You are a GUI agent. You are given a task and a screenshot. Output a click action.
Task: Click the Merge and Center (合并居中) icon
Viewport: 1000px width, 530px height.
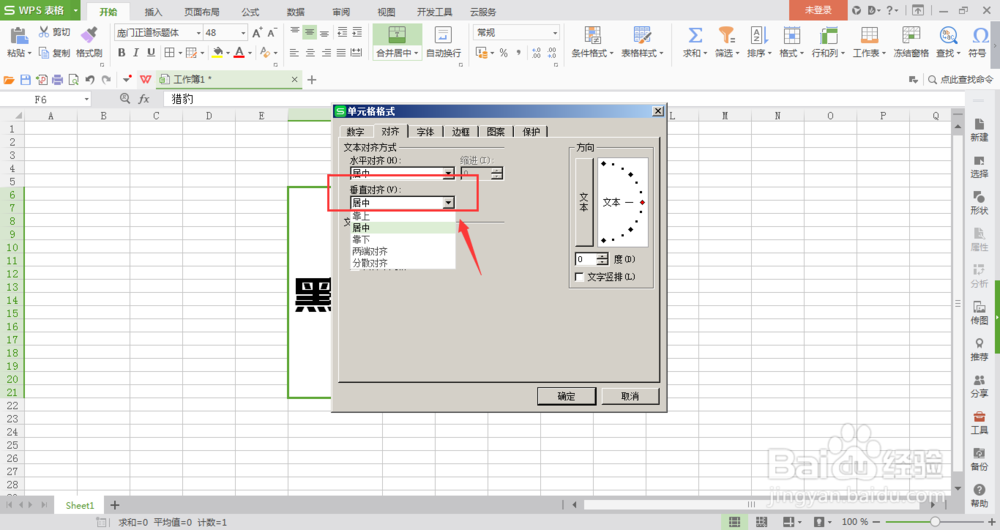click(x=397, y=36)
